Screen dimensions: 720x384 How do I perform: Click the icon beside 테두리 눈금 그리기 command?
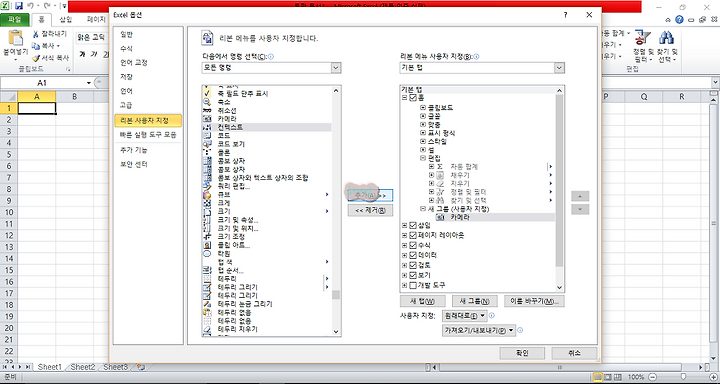tap(207, 304)
